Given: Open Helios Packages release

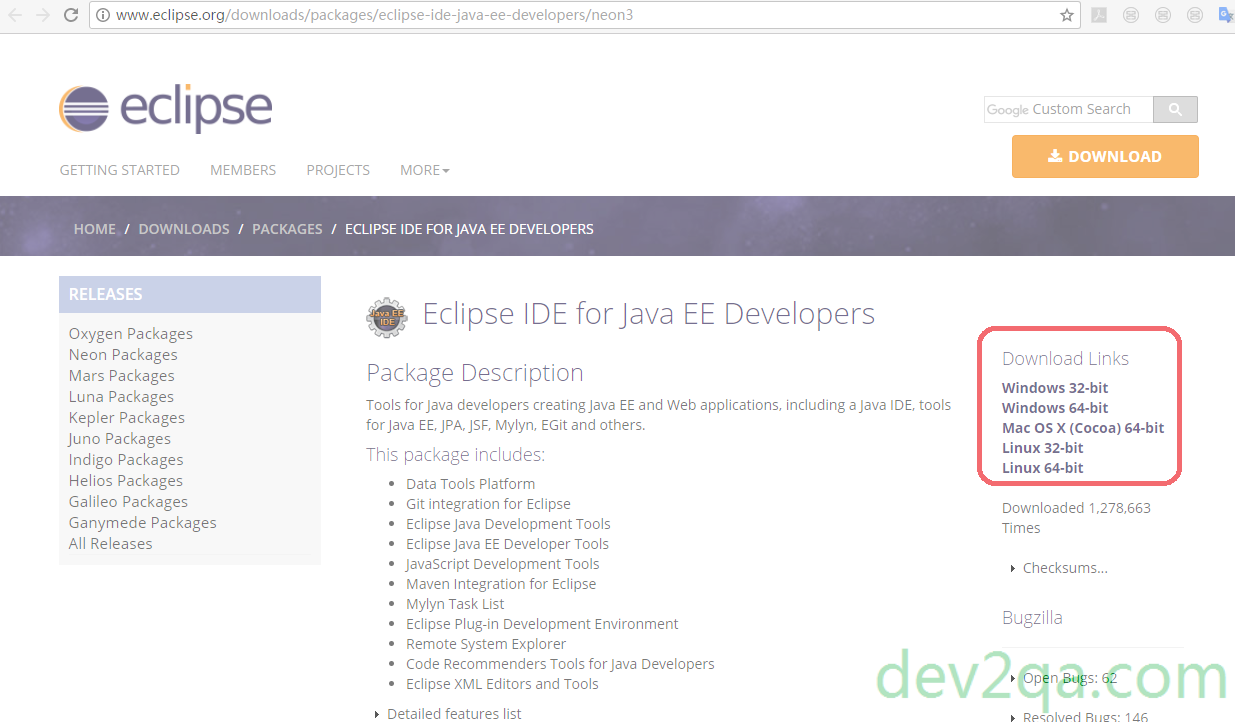Looking at the screenshot, I should (x=126, y=481).
